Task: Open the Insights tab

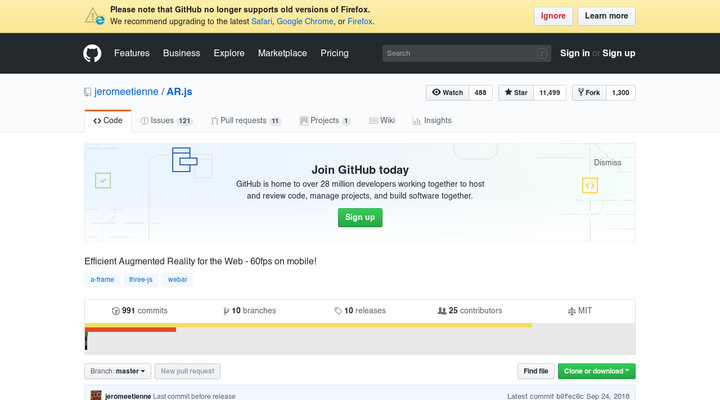Action: pyautogui.click(x=432, y=121)
